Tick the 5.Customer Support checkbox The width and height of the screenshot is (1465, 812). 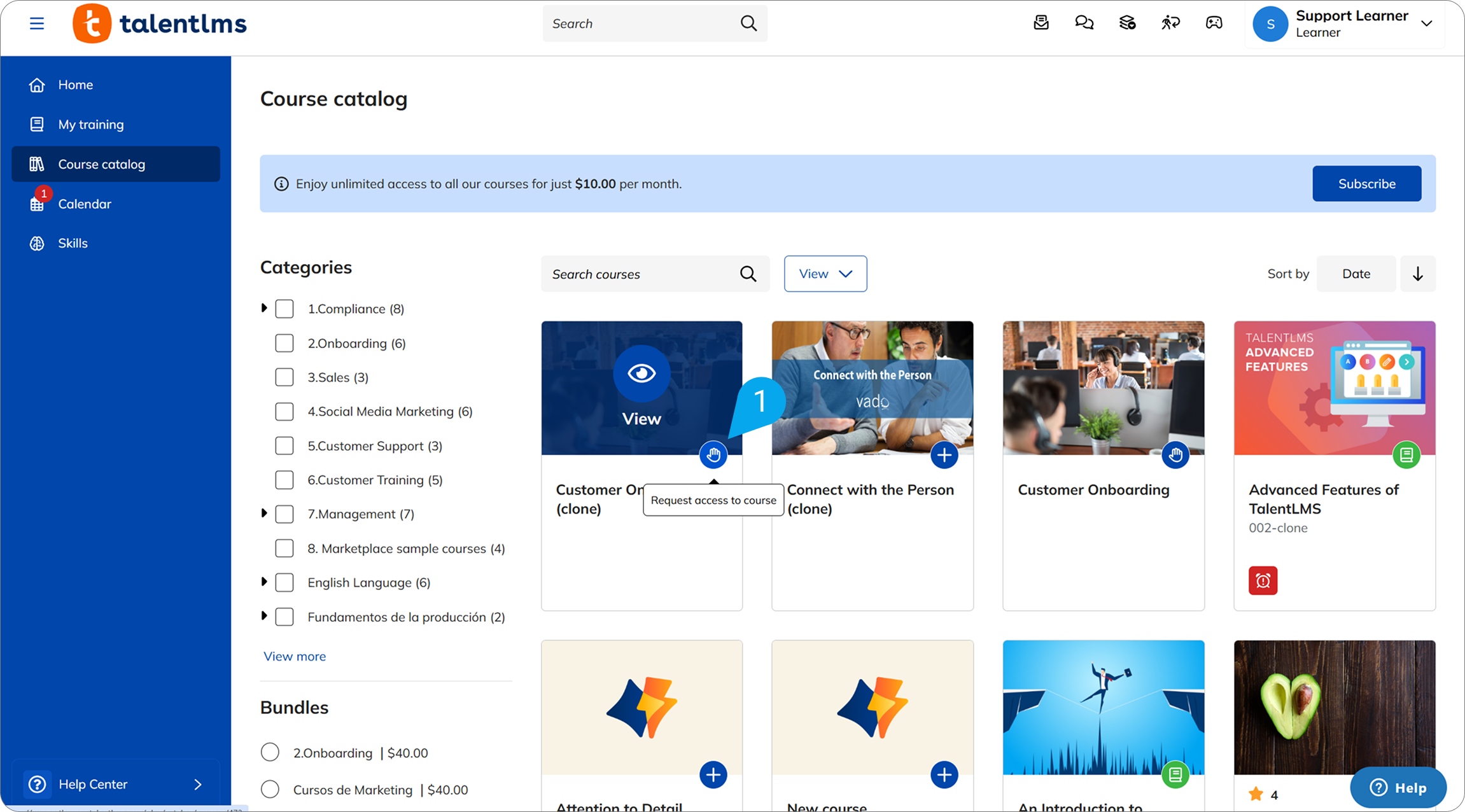pos(284,445)
